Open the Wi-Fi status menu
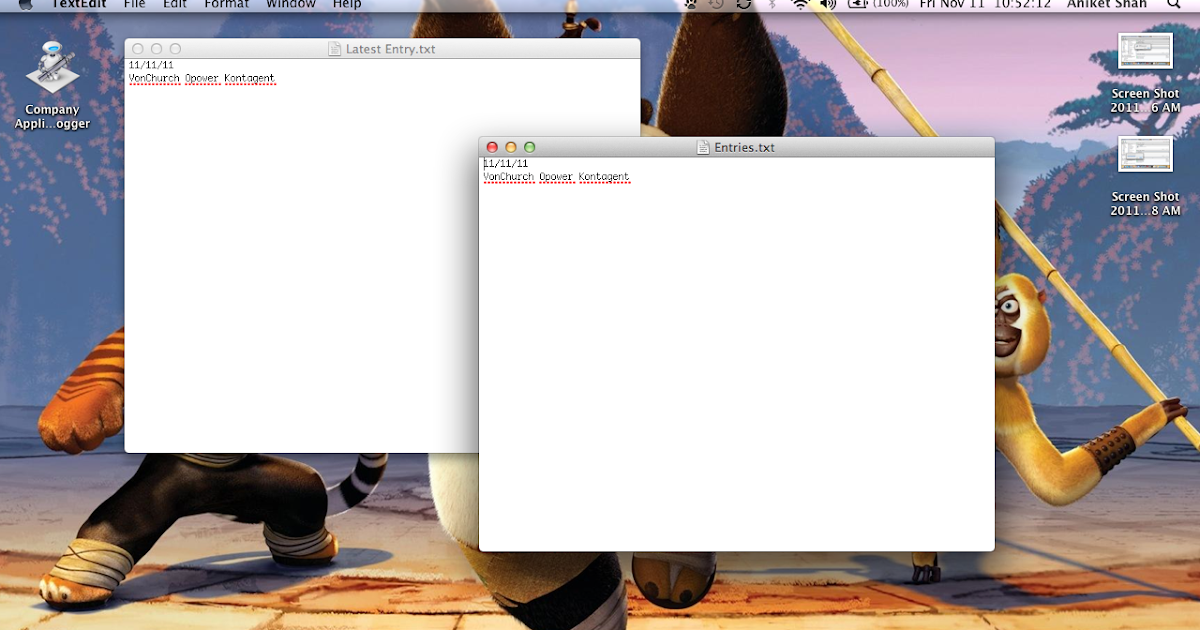The height and width of the screenshot is (630, 1200). [800, 4]
